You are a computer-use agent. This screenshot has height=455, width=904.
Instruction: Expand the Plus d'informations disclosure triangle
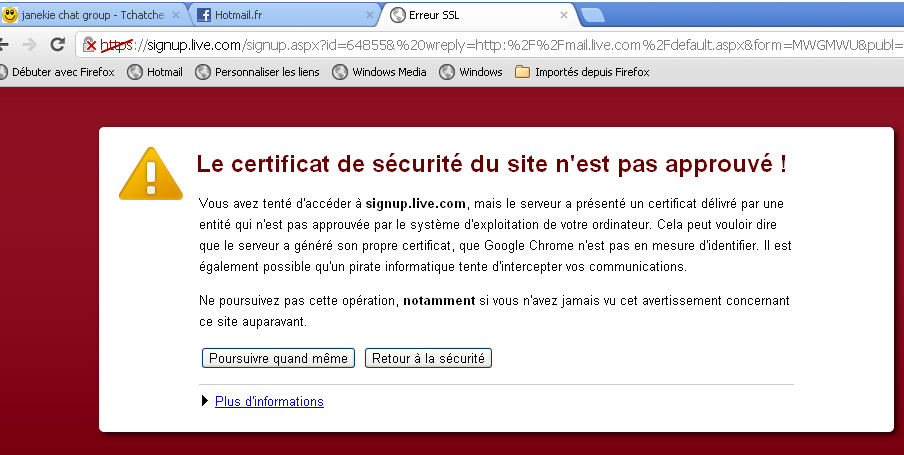point(205,401)
